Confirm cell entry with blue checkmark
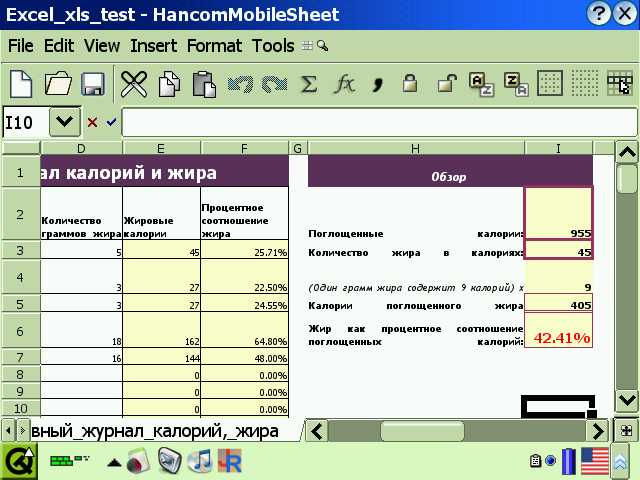640x480 pixels. [111, 122]
